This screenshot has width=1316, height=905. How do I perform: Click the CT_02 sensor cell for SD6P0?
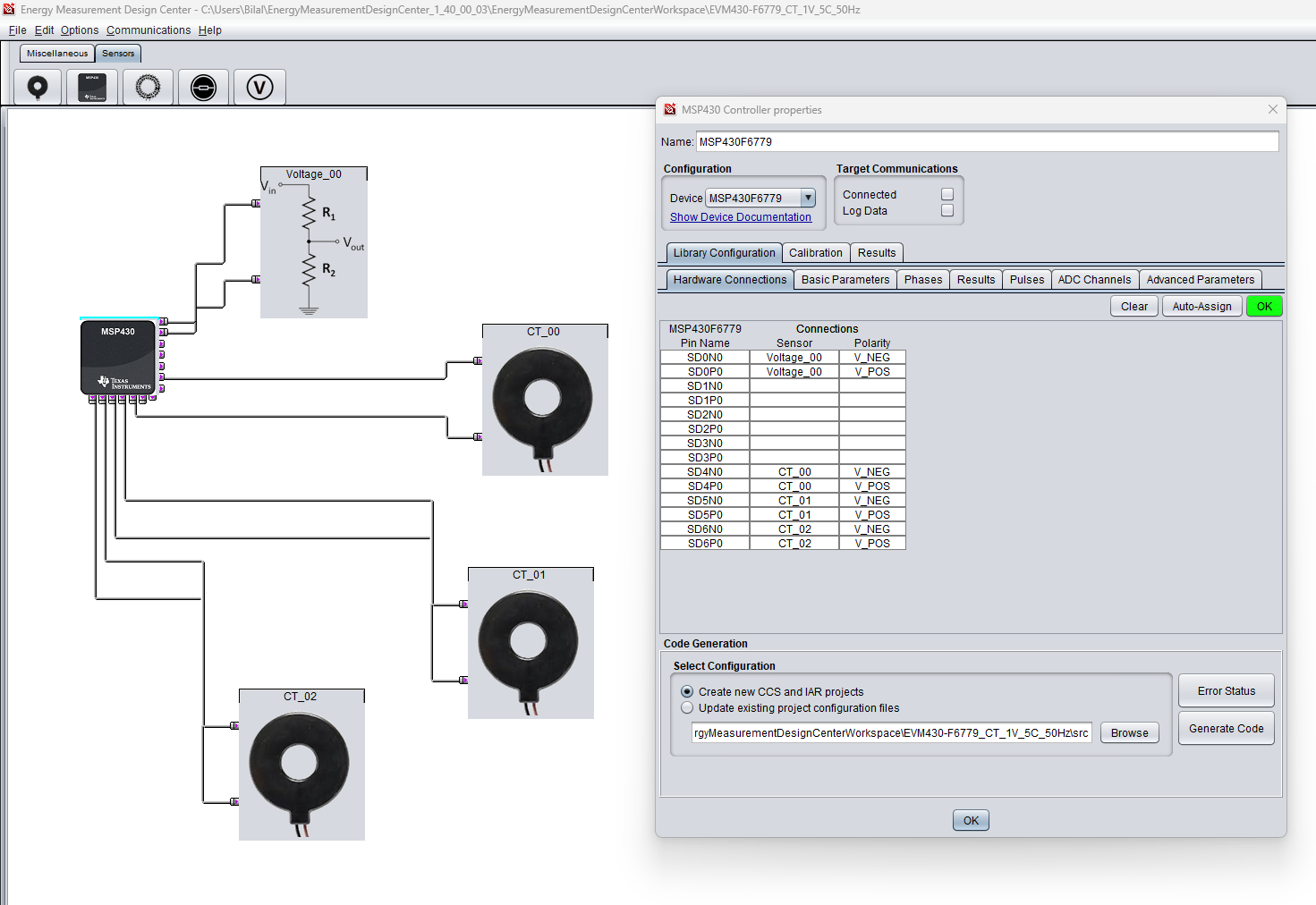click(794, 544)
